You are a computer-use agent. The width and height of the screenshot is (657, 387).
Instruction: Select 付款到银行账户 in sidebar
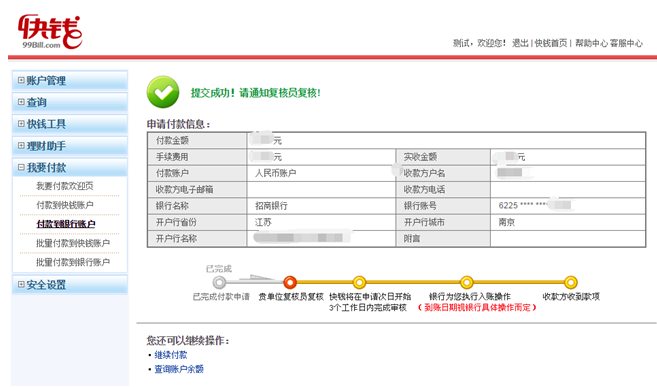[x=66, y=224]
